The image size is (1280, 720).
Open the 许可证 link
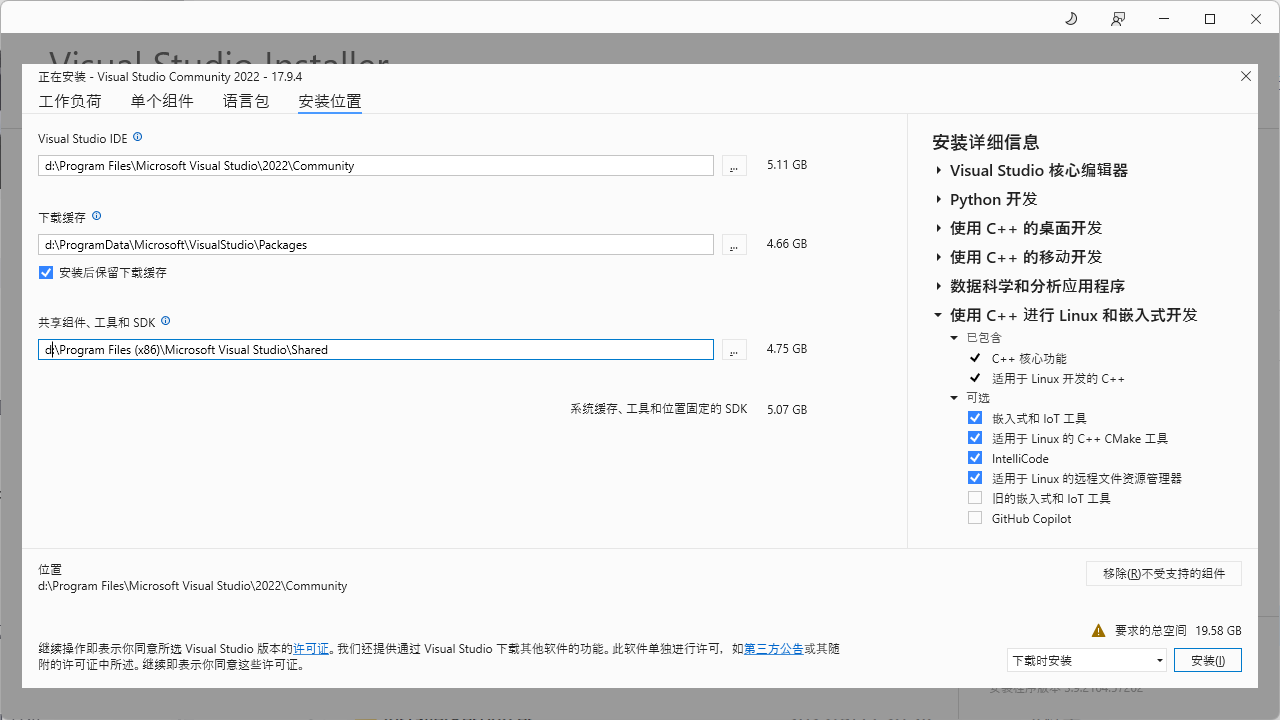click(x=311, y=649)
